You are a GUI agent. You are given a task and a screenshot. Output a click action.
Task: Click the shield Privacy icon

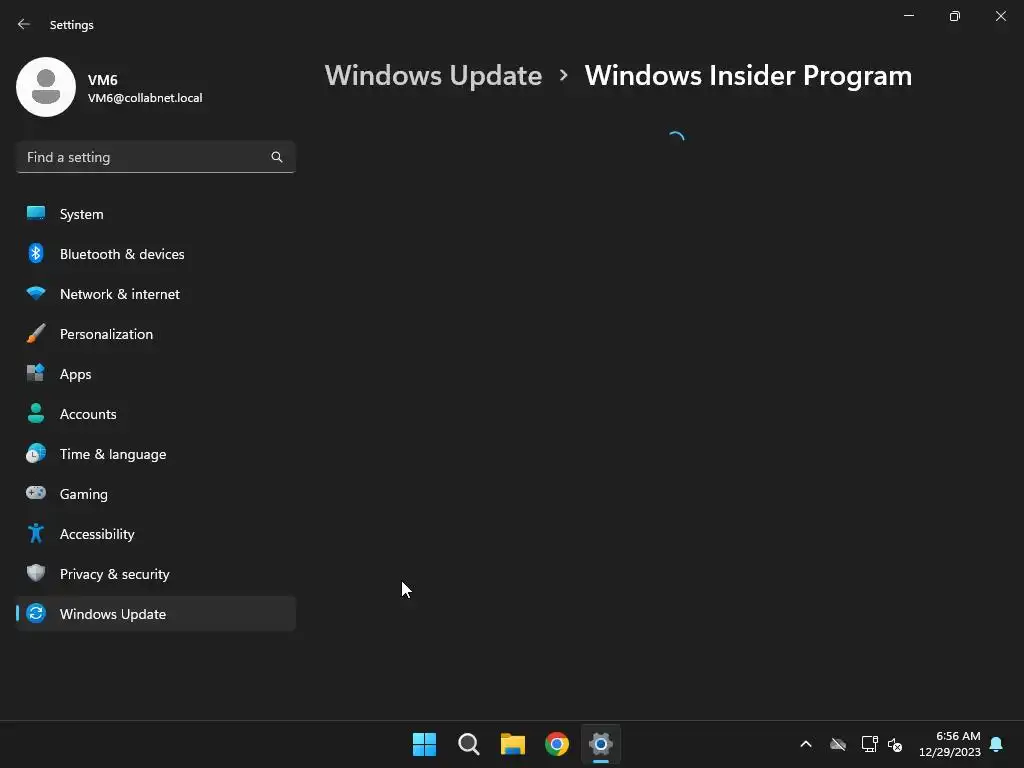[x=36, y=573]
